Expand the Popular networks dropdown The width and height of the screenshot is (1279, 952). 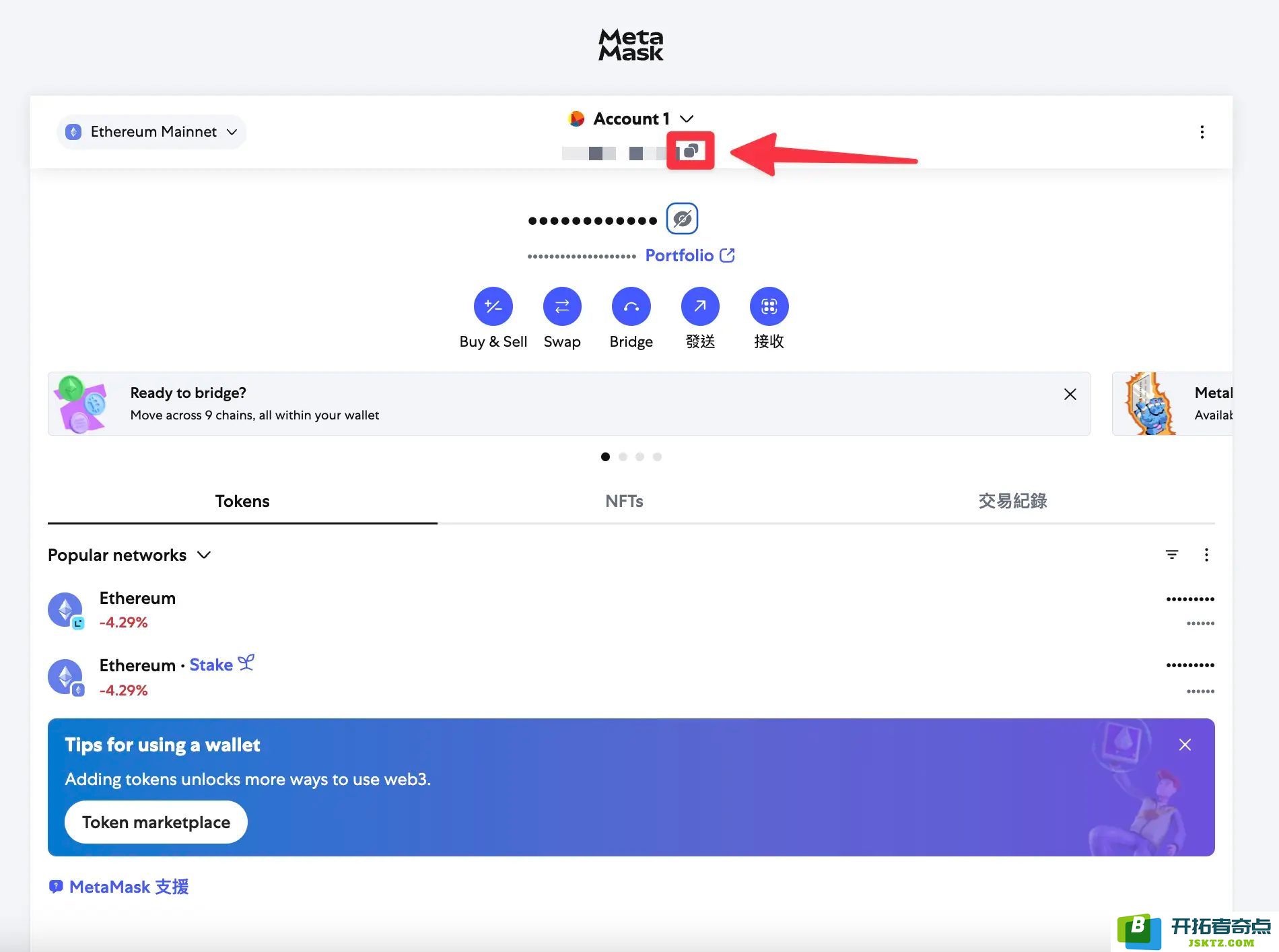129,555
